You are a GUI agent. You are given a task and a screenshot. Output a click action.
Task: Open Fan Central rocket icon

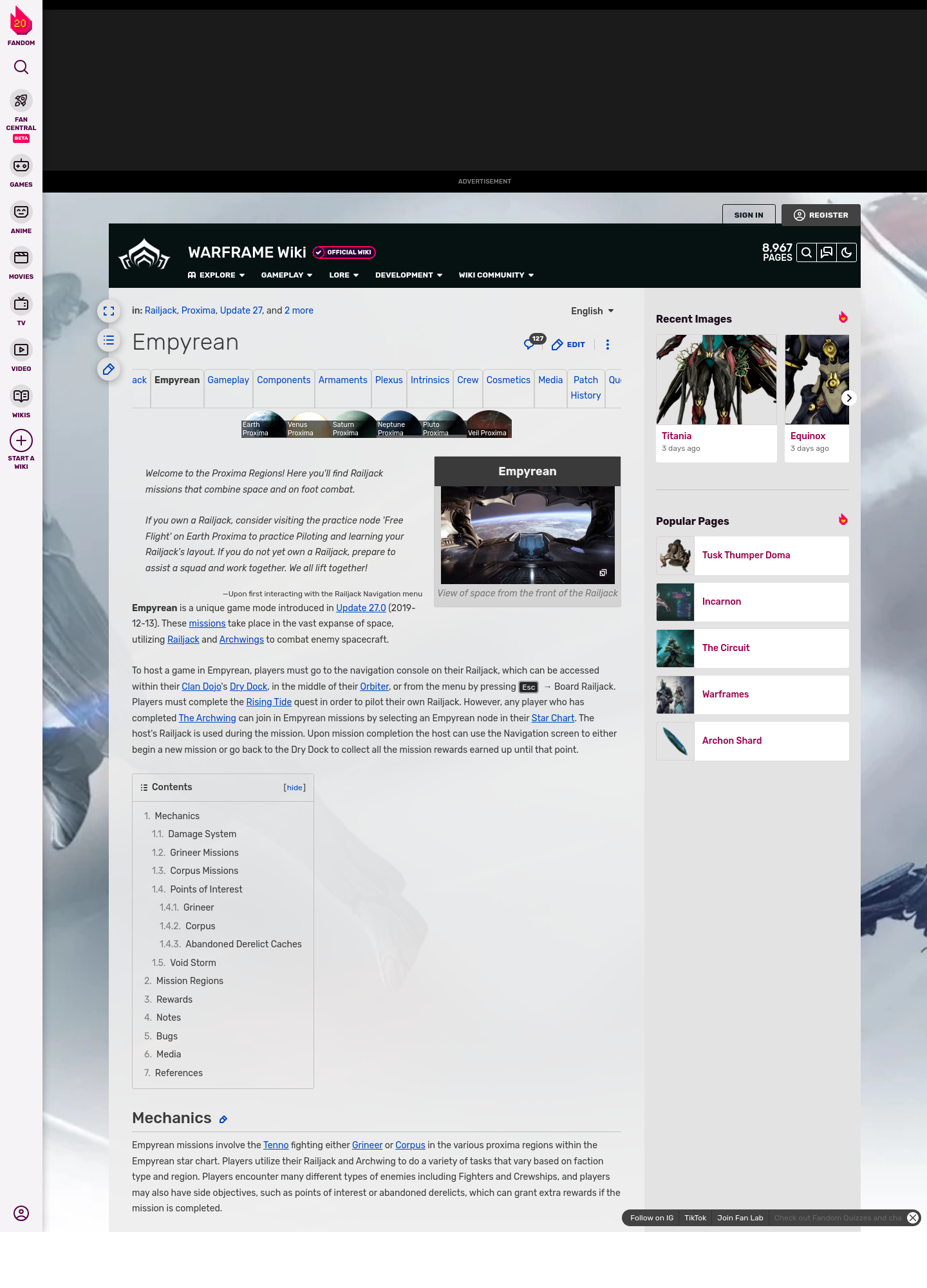coord(21,101)
